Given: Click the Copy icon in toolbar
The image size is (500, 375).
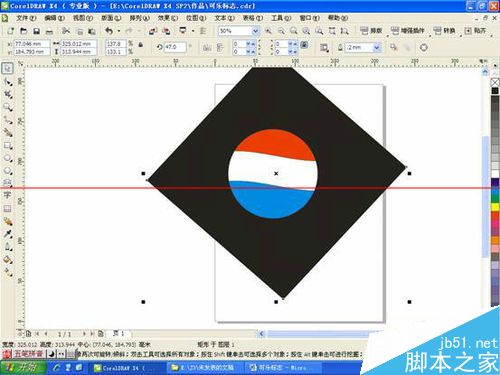Looking at the screenshot, I should 79,31.
